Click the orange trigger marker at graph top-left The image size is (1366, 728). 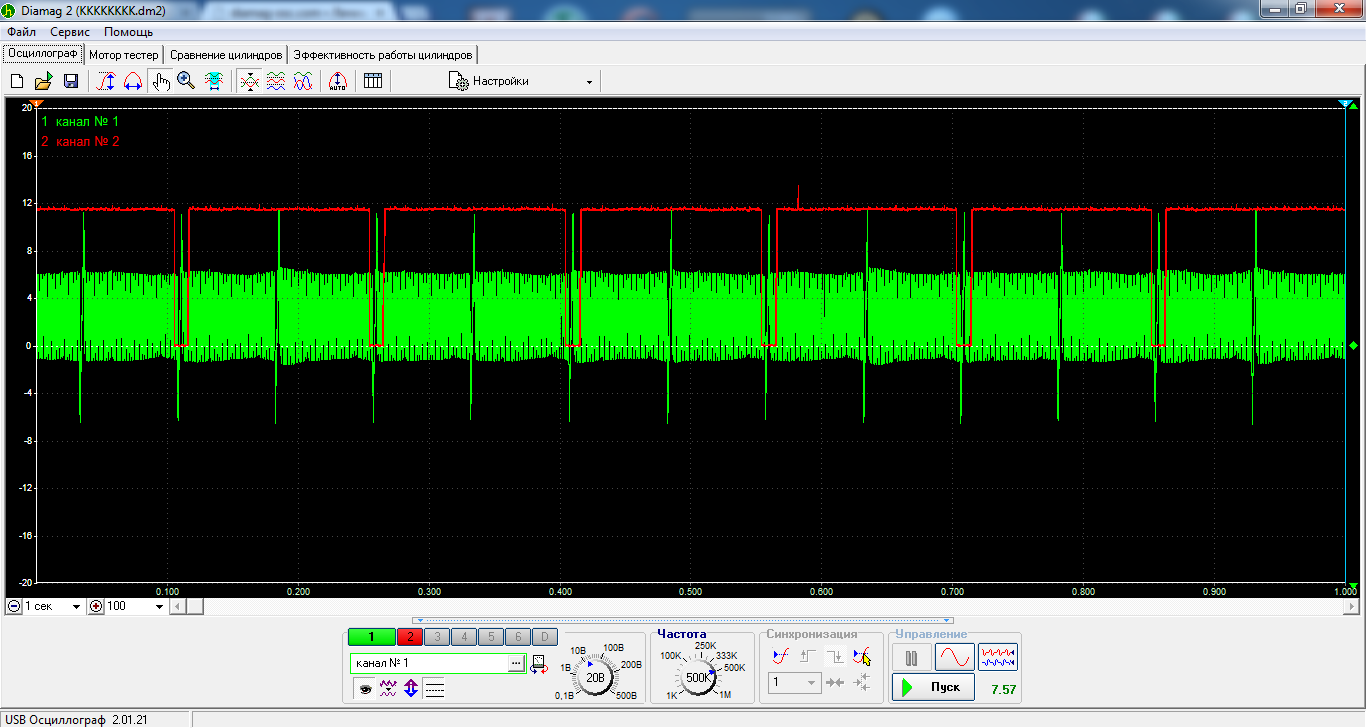tap(36, 103)
